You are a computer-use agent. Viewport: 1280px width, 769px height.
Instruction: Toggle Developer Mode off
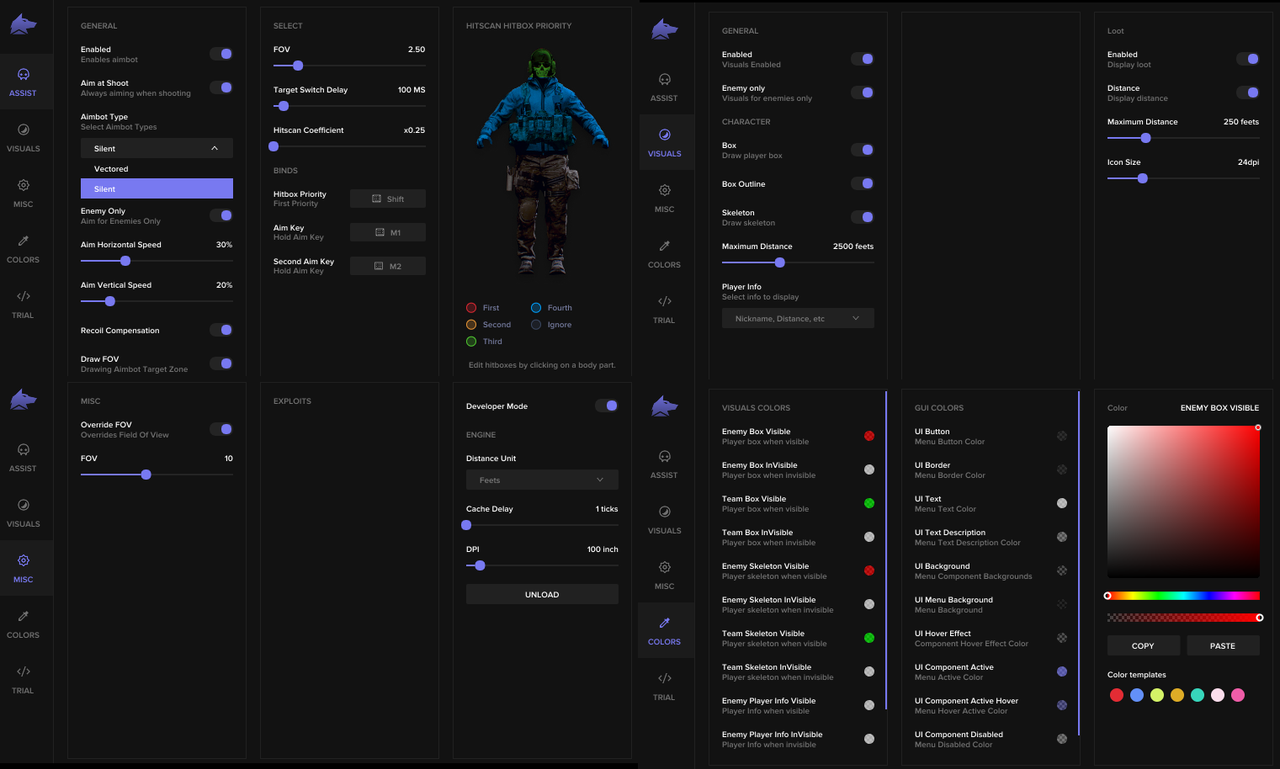606,406
